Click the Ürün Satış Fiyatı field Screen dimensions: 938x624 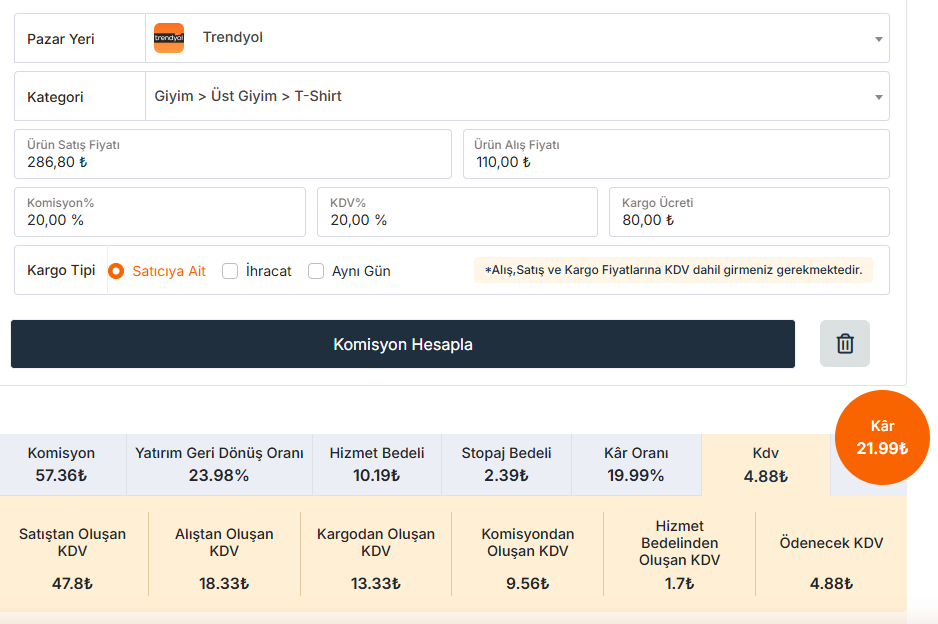coord(233,154)
